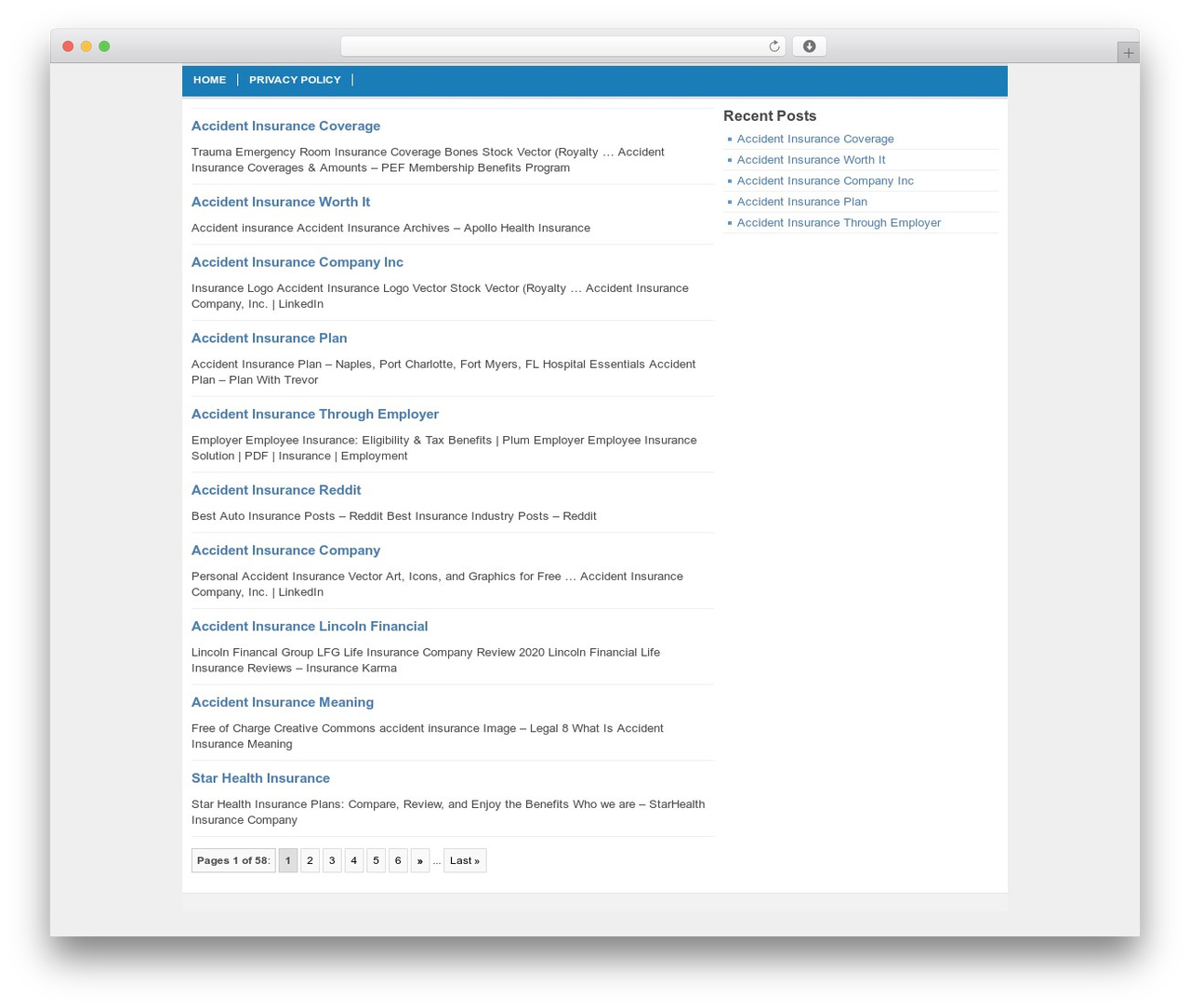1190x1008 pixels.
Task: Click the 'Free of Charge Creative Commons' excerpt
Action: (x=428, y=736)
